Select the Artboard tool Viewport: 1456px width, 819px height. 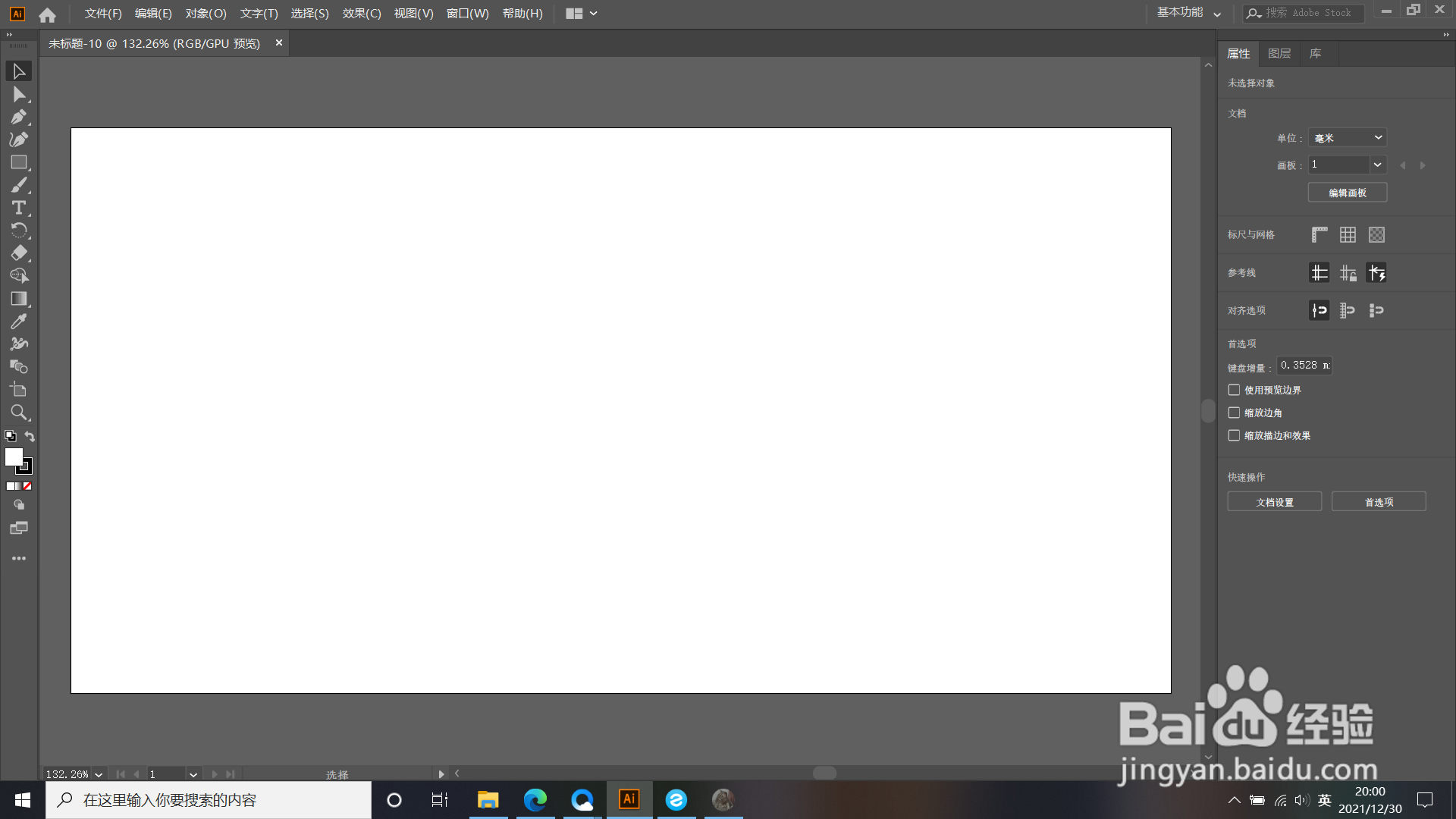pyautogui.click(x=19, y=390)
